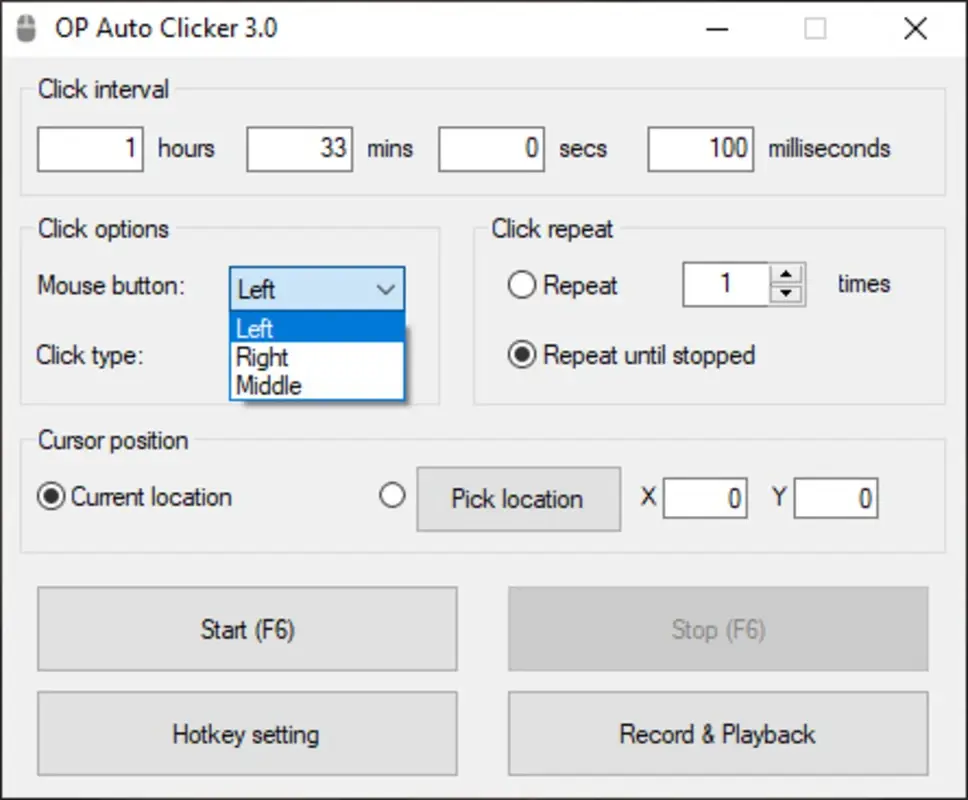Enable the Repeat option
The image size is (968, 800).
[x=521, y=285]
